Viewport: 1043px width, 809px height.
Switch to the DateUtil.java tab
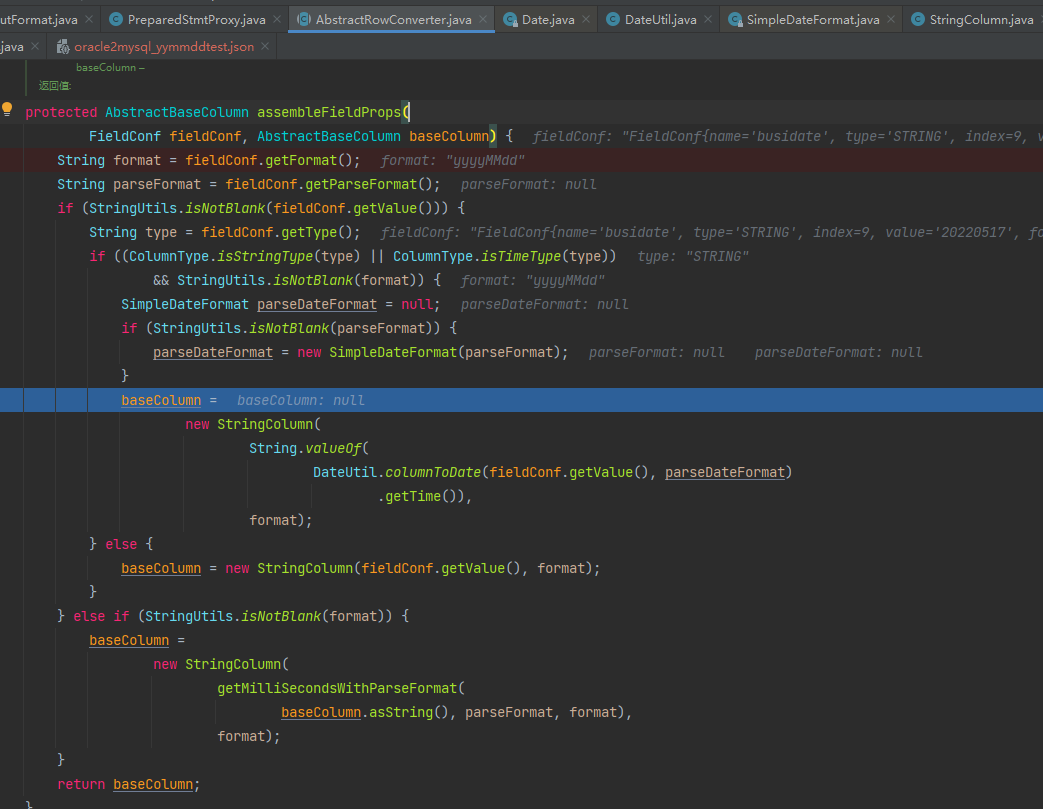click(x=661, y=20)
